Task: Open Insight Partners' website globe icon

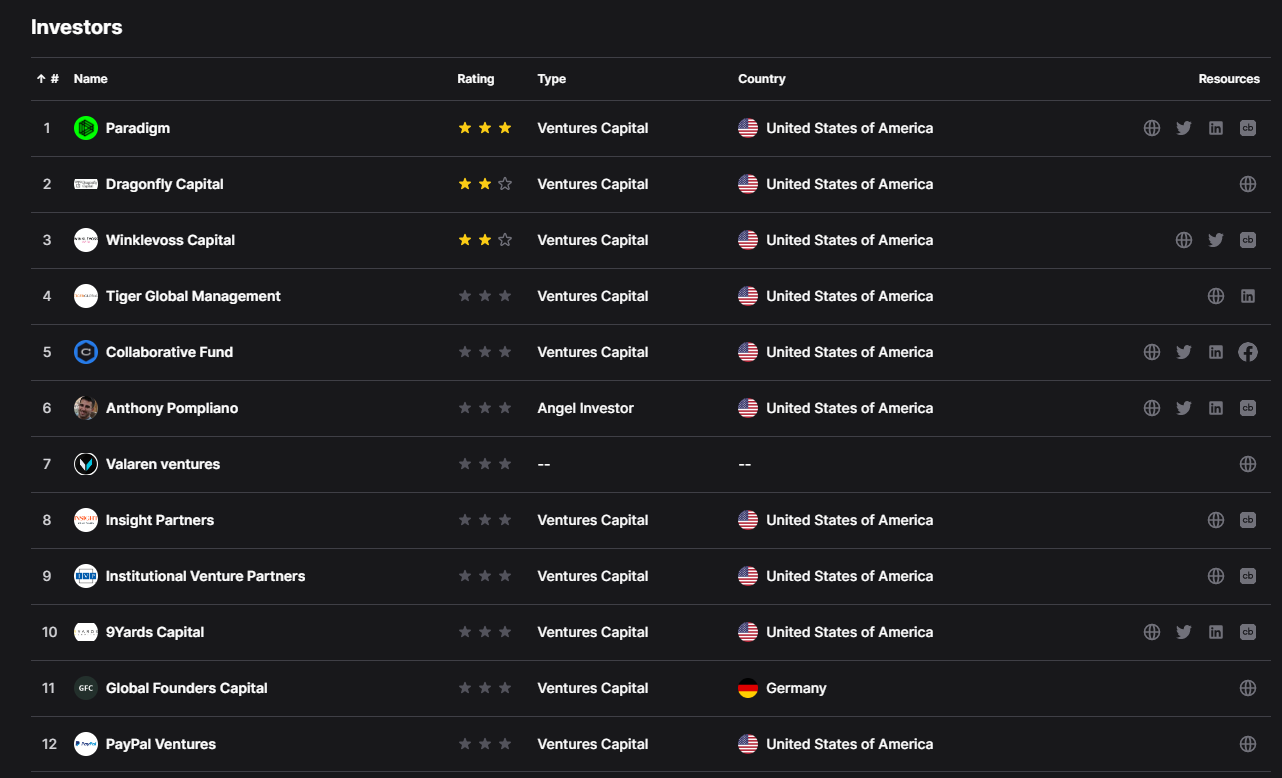Action: (1216, 520)
